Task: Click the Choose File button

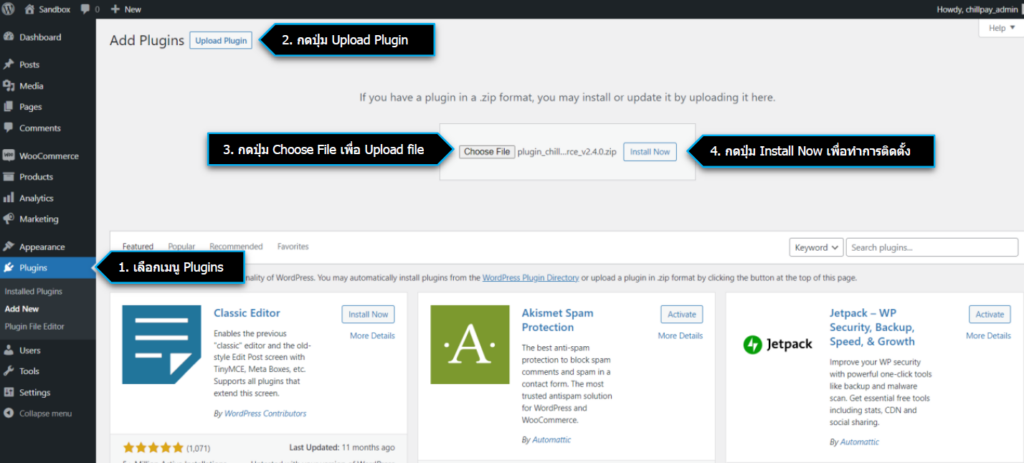Action: click(487, 152)
